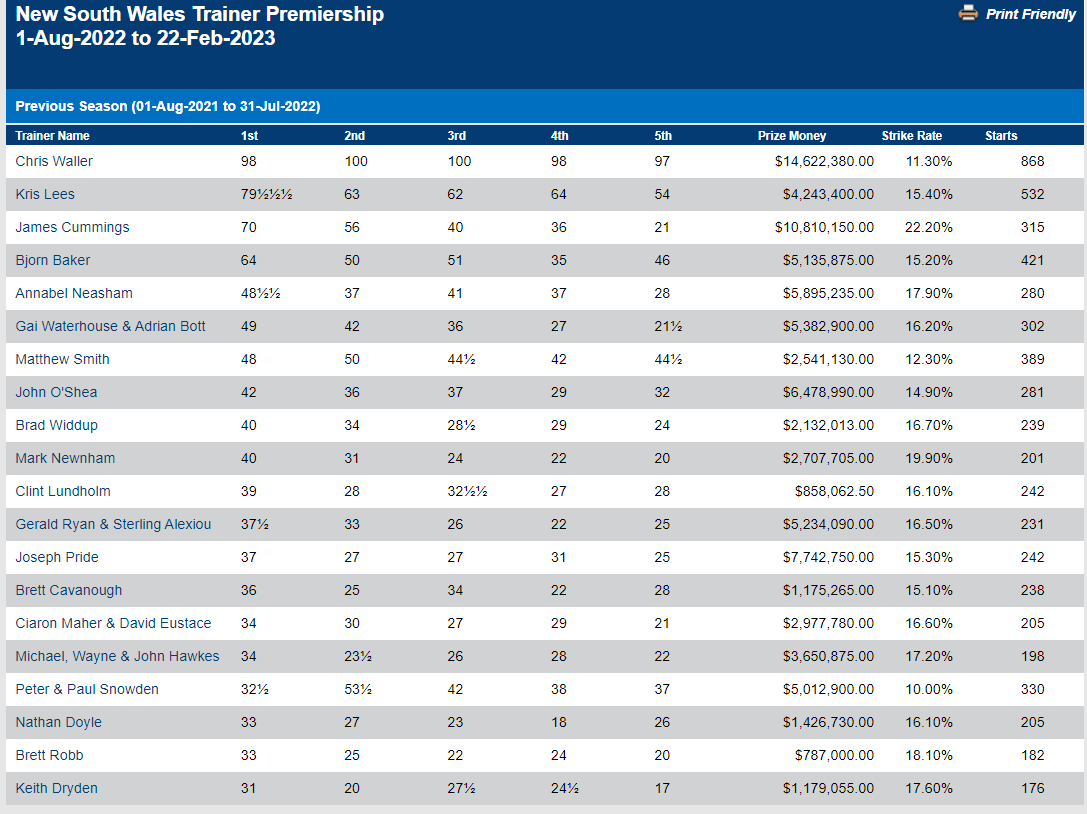Screen dimensions: 1087x814
Task: Open Bjorn Baker's trainer page
Action: [x=53, y=260]
